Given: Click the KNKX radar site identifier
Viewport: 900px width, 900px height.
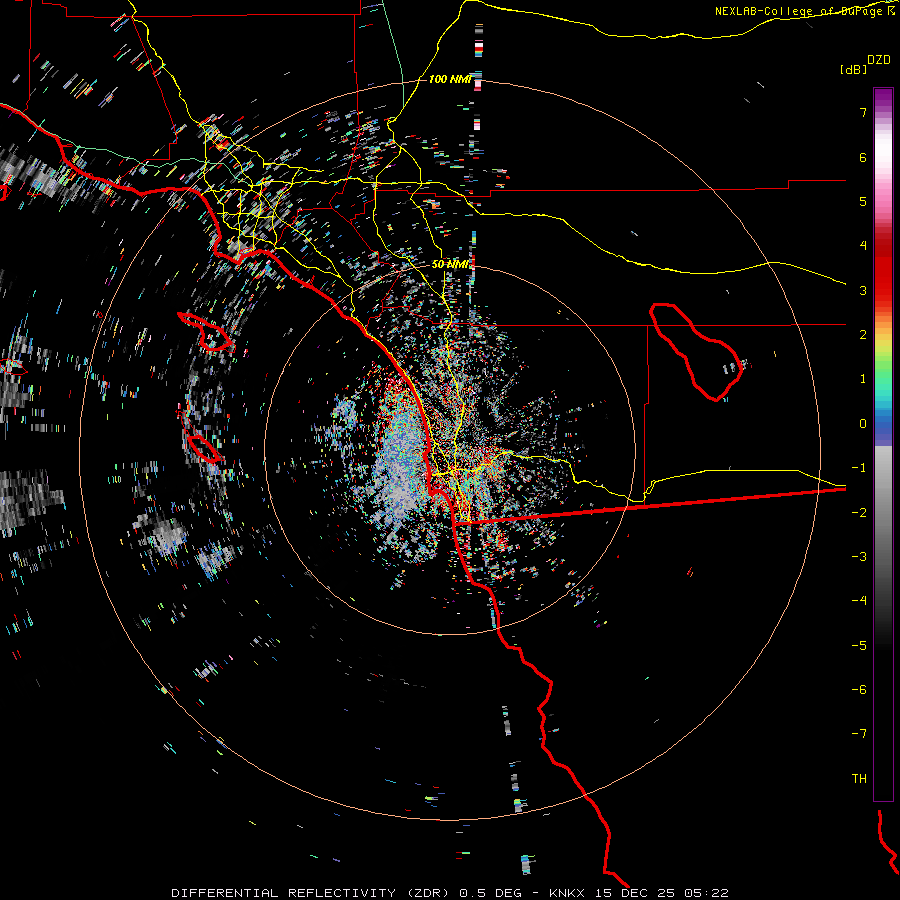Looking at the screenshot, I should 569,893.
